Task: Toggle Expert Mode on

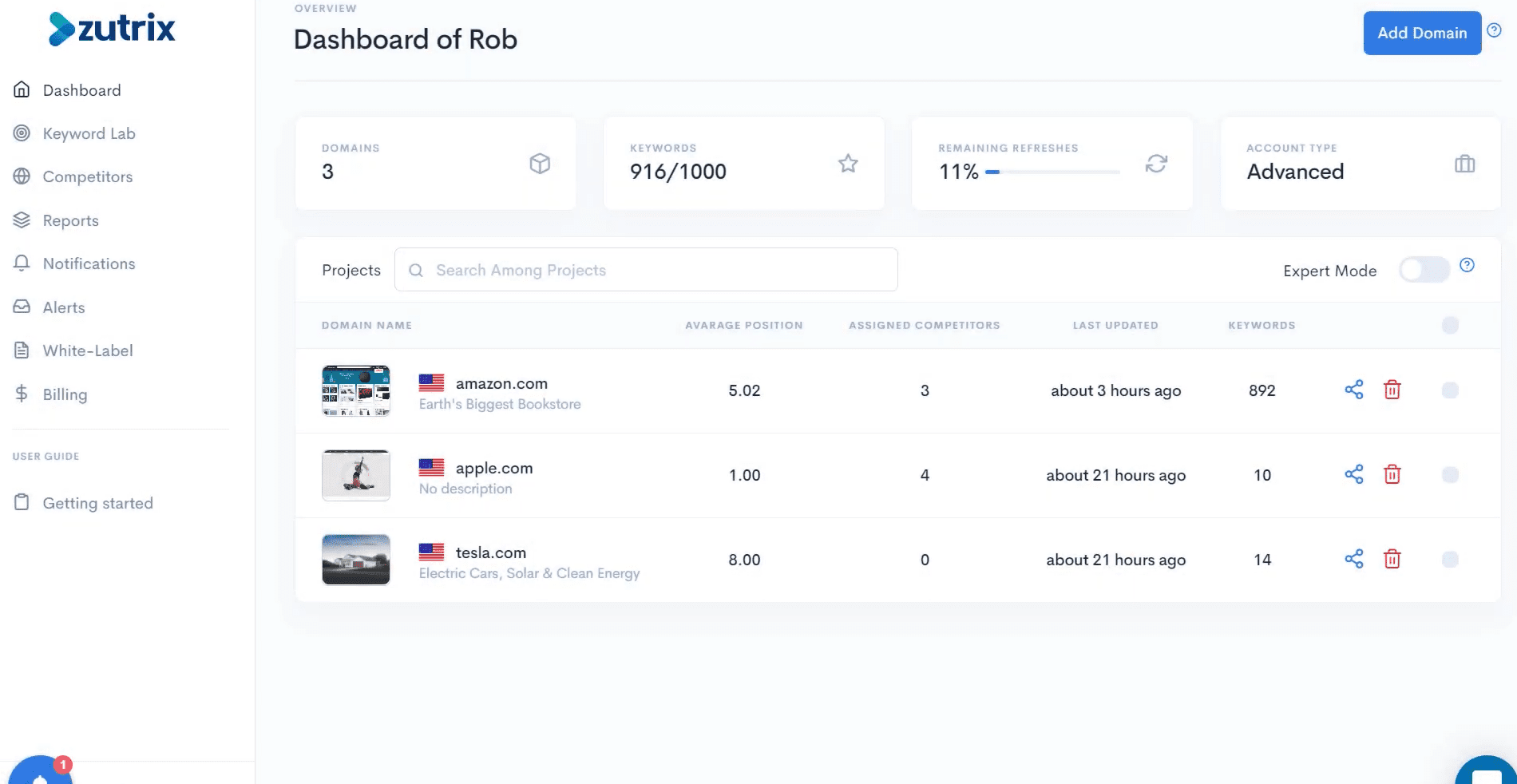Action: pyautogui.click(x=1424, y=270)
